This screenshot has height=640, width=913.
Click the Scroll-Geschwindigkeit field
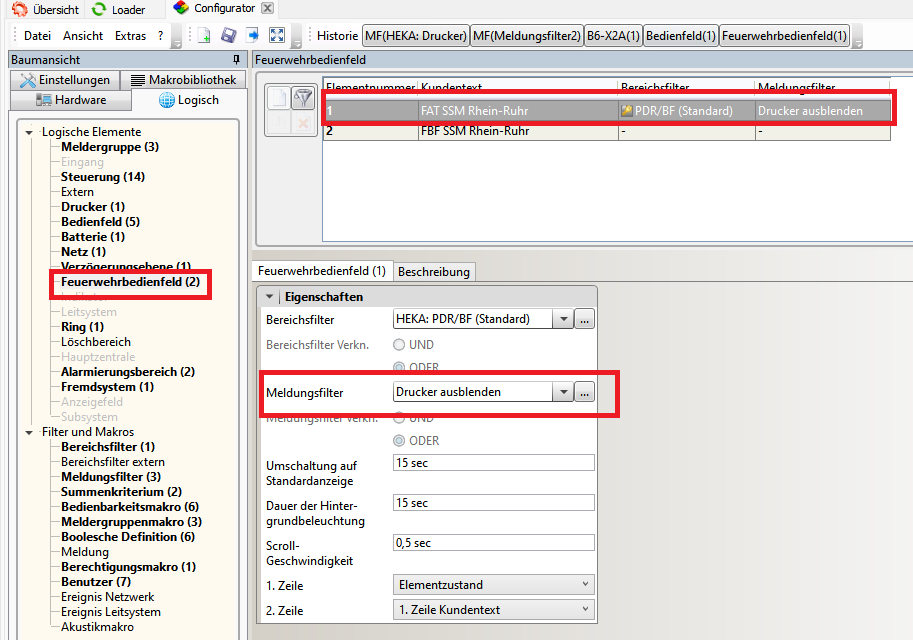(x=494, y=543)
